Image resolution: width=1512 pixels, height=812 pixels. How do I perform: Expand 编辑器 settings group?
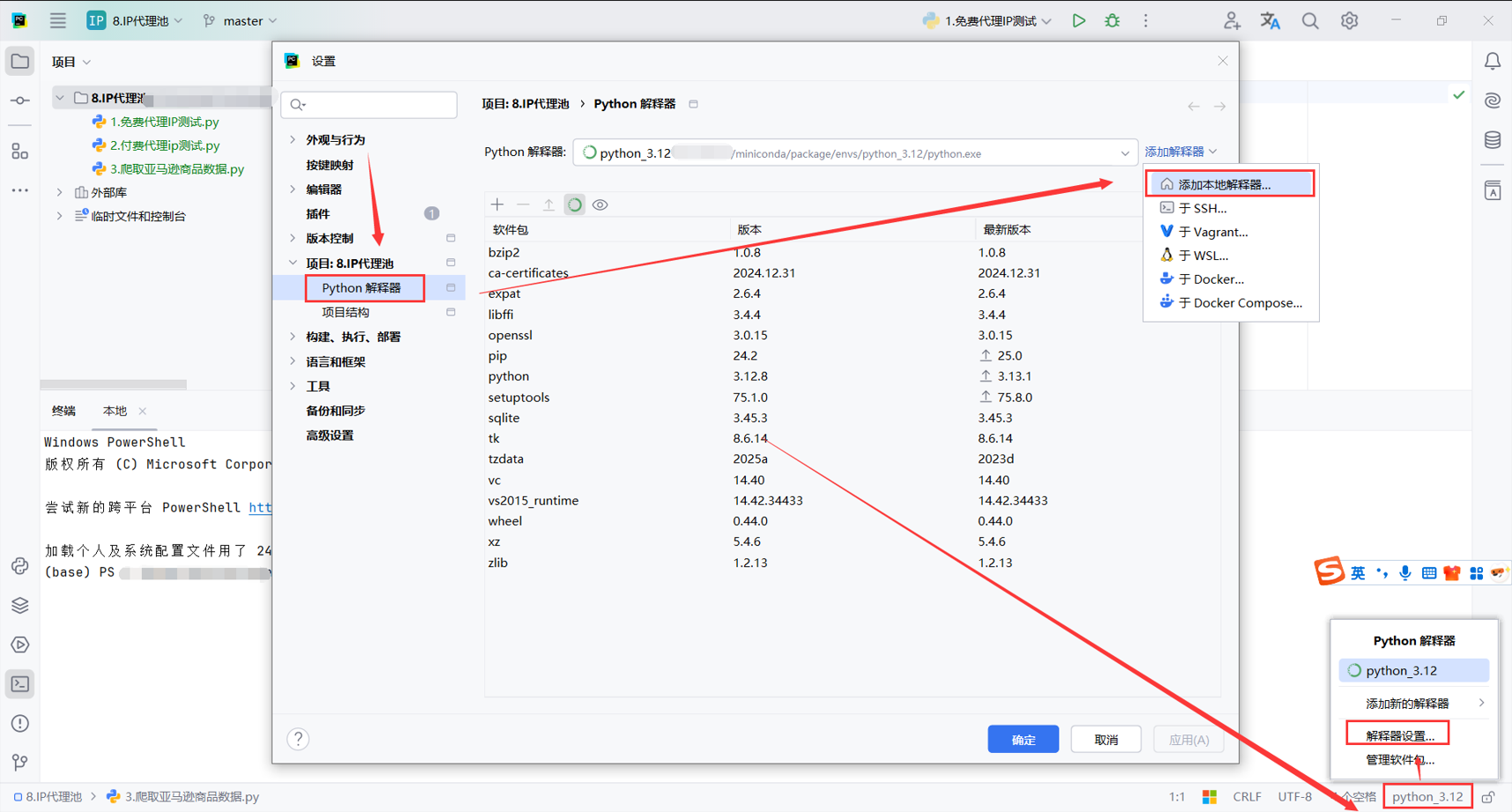pyautogui.click(x=293, y=189)
